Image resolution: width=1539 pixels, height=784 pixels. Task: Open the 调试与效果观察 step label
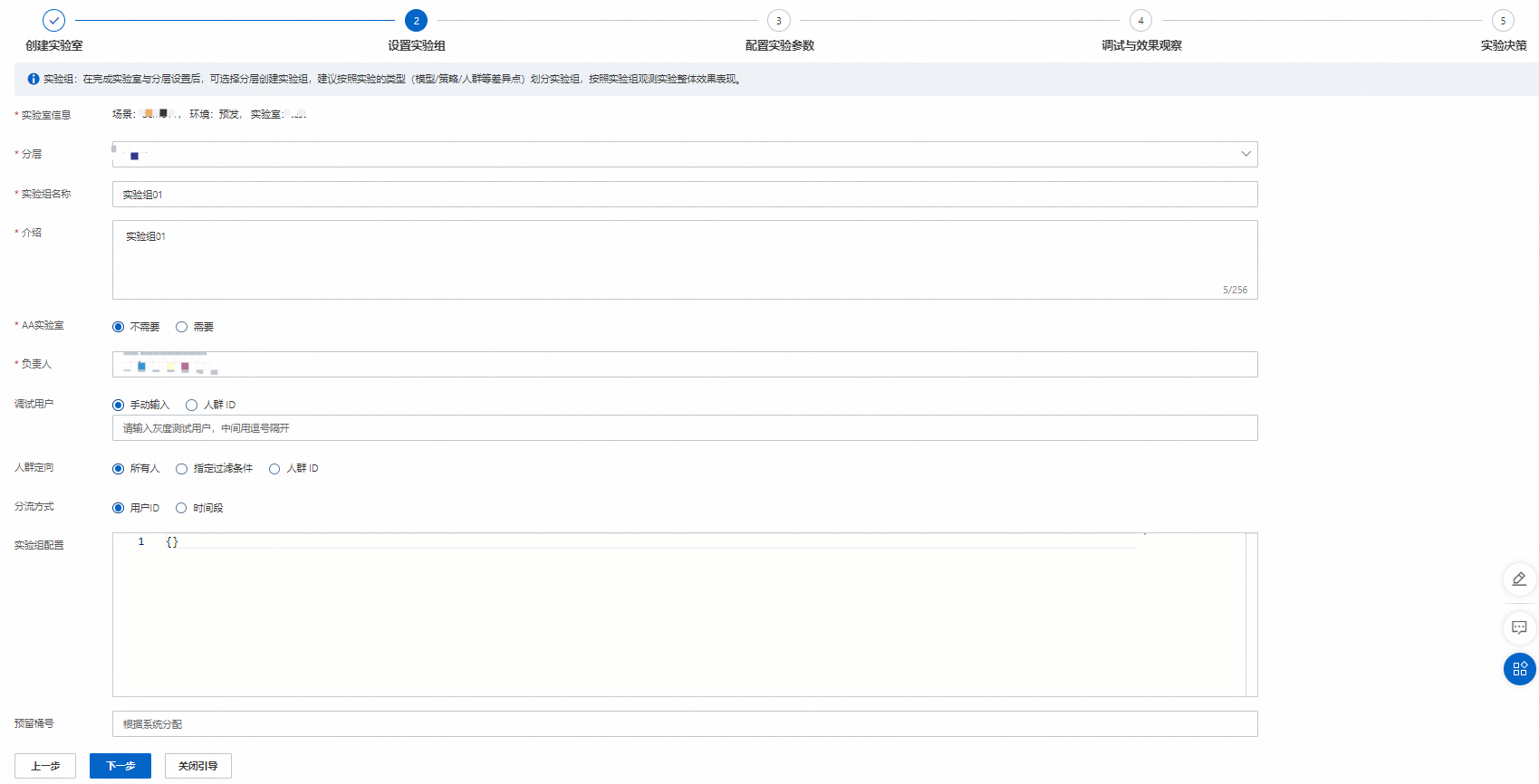pyautogui.click(x=1141, y=45)
